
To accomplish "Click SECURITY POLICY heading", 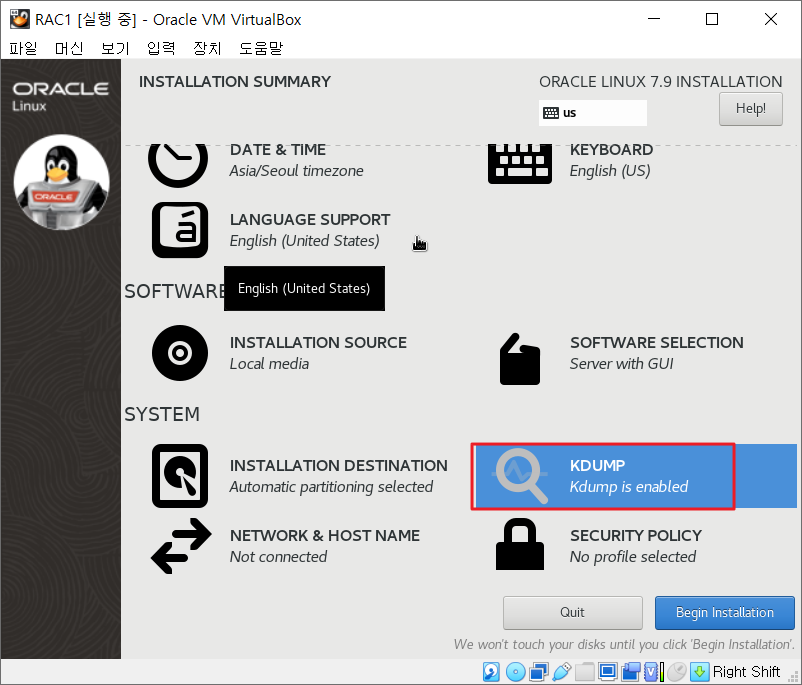I will point(636,536).
